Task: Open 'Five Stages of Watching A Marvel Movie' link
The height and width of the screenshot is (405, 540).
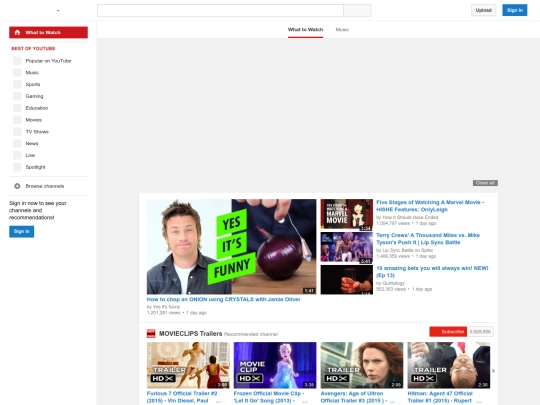Action: 430,206
